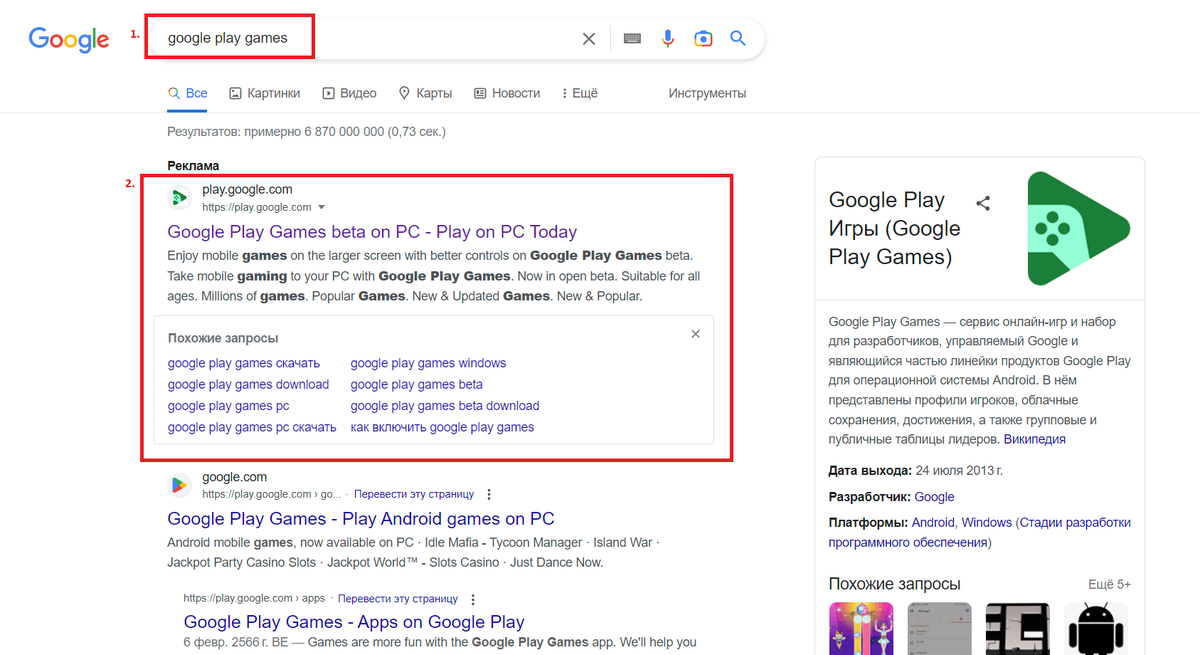Expand Ещё 5+ related searches
Viewport: 1200px width, 655px height.
click(x=1109, y=584)
